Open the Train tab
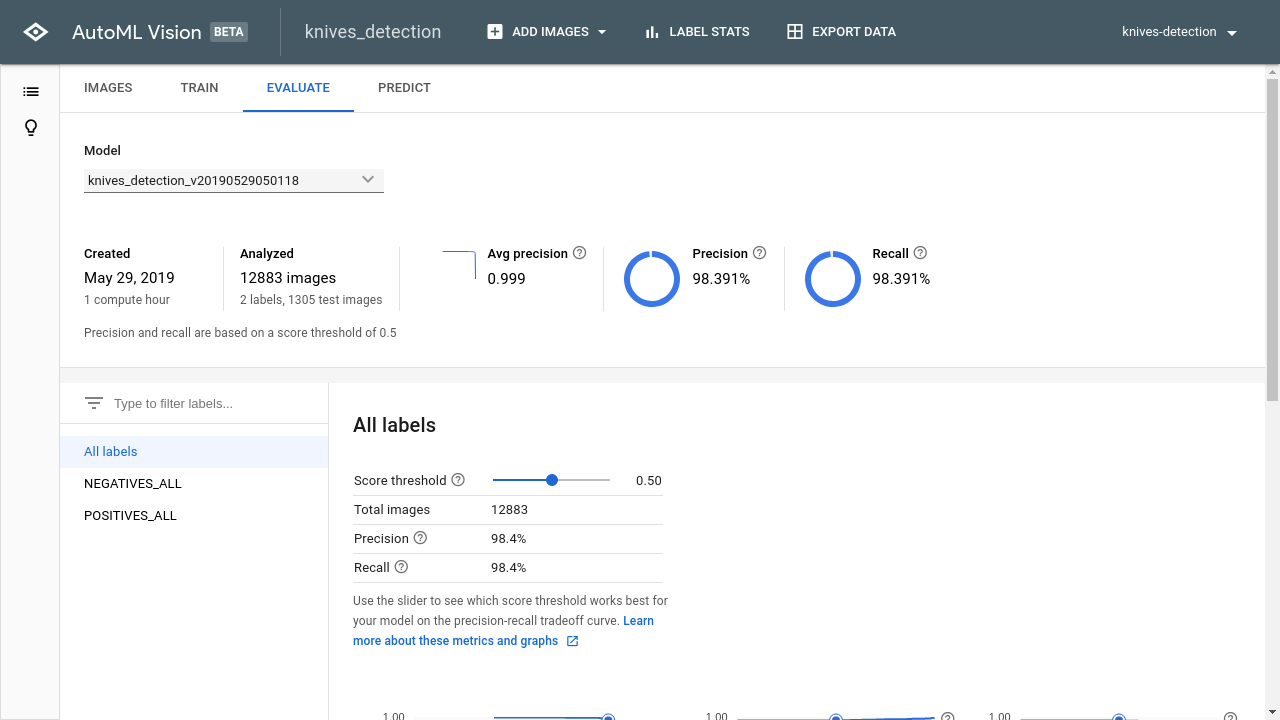The image size is (1280, 720). [x=199, y=88]
